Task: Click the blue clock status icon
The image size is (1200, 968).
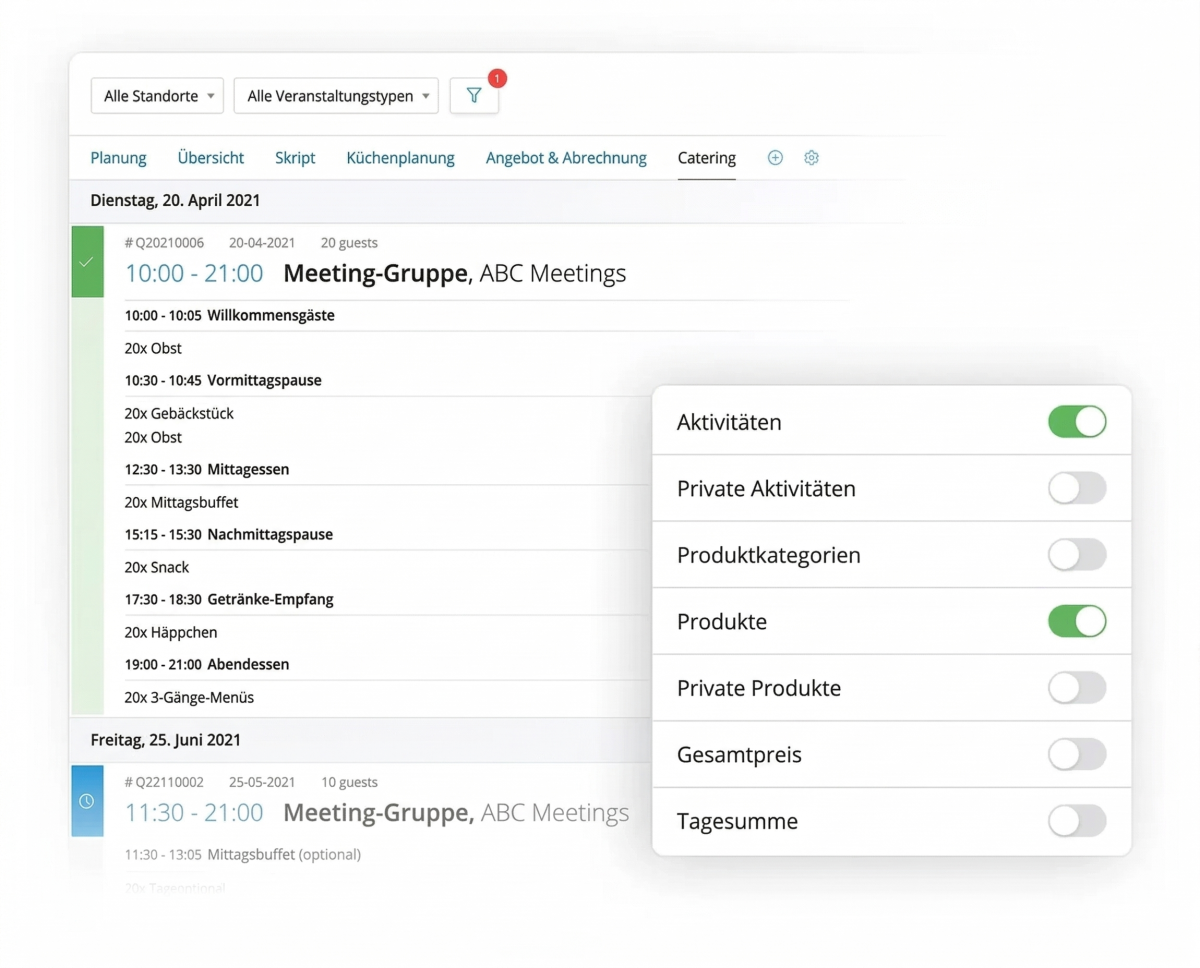Action: click(x=87, y=801)
